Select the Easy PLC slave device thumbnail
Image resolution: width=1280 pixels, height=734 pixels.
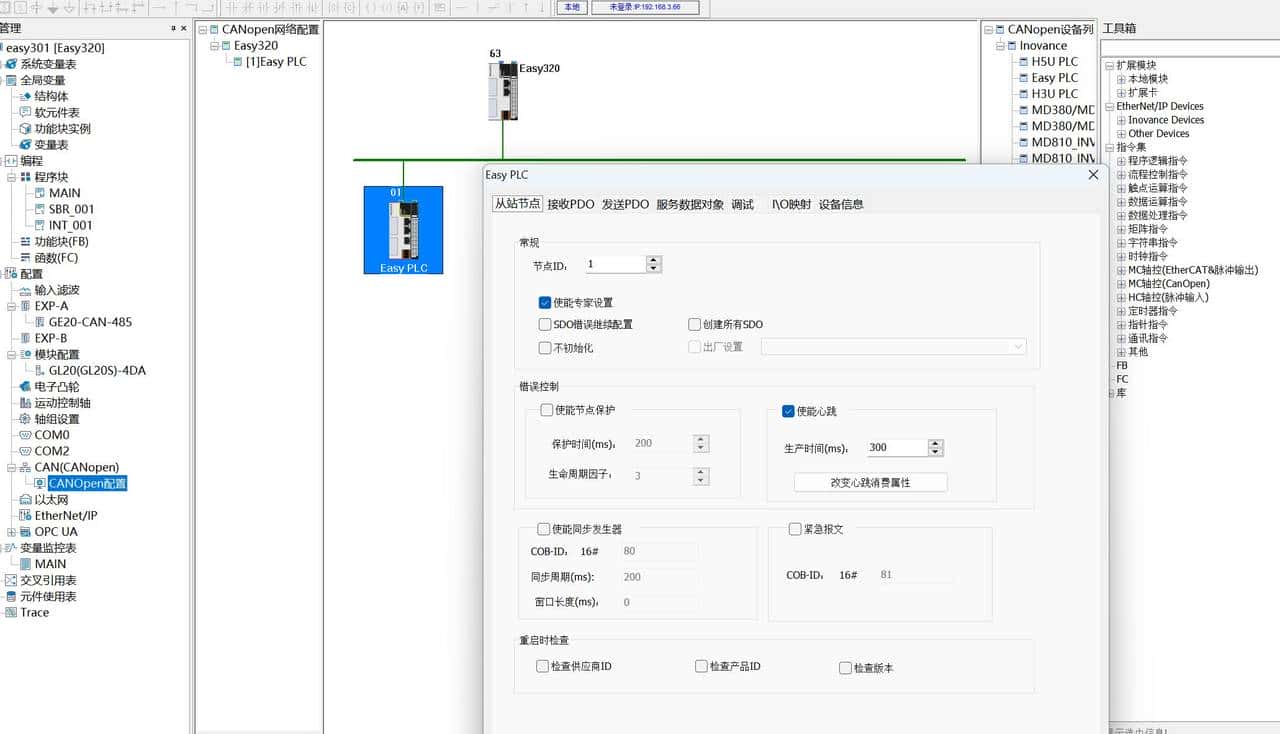[x=403, y=230]
